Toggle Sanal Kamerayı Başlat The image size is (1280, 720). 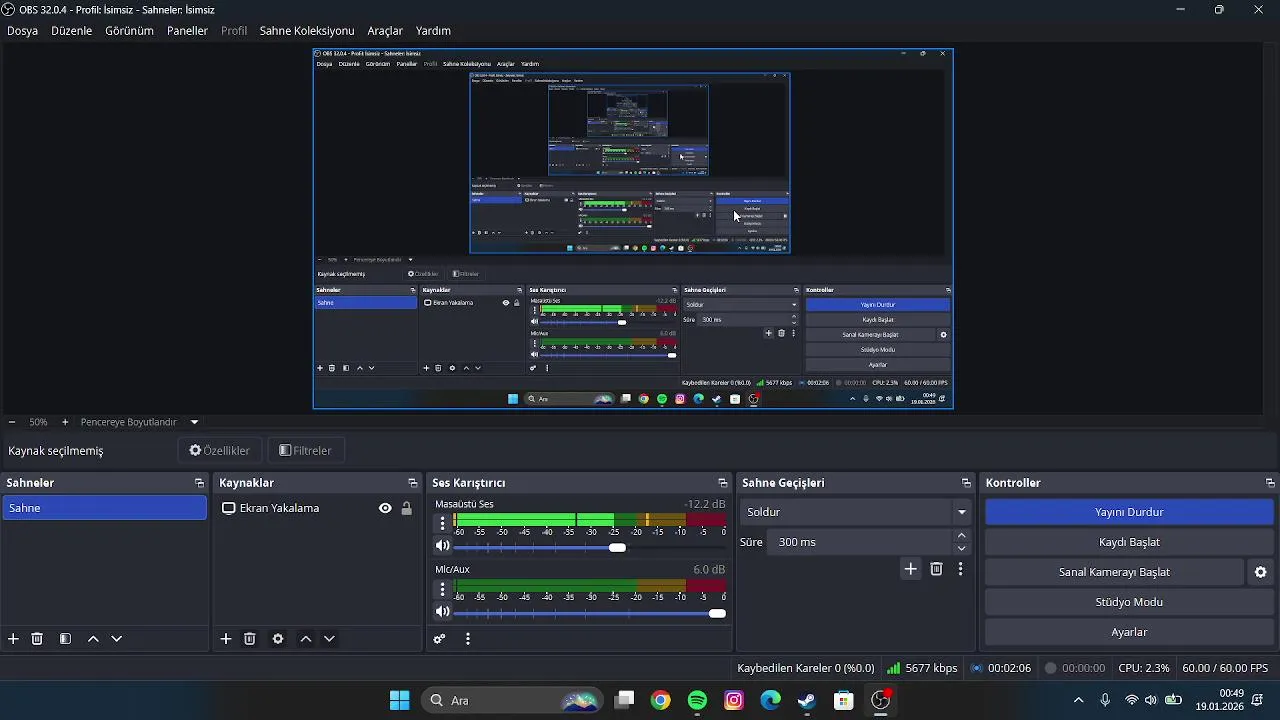pos(1114,572)
